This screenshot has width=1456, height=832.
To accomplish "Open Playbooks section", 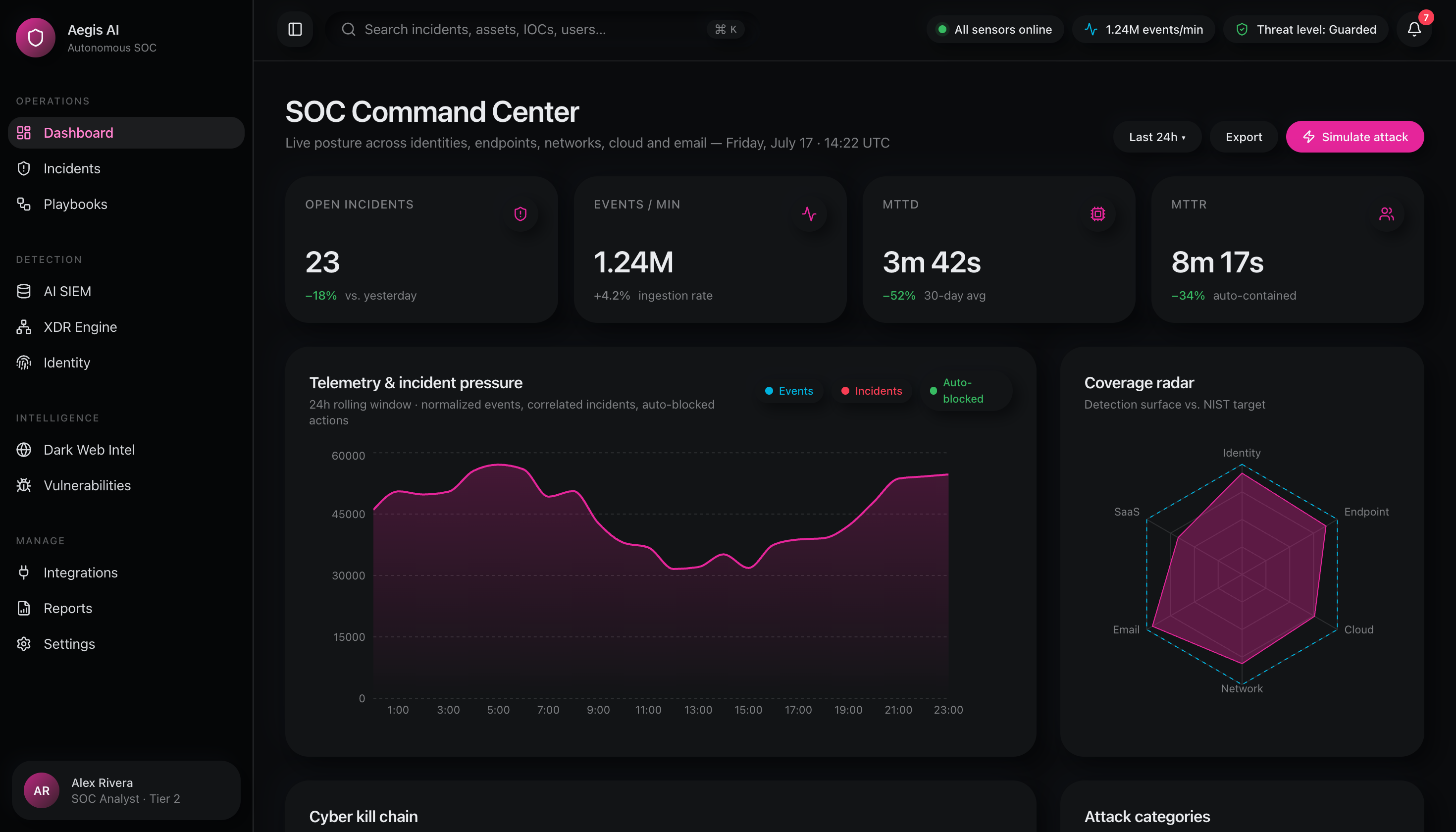I will [x=126, y=204].
